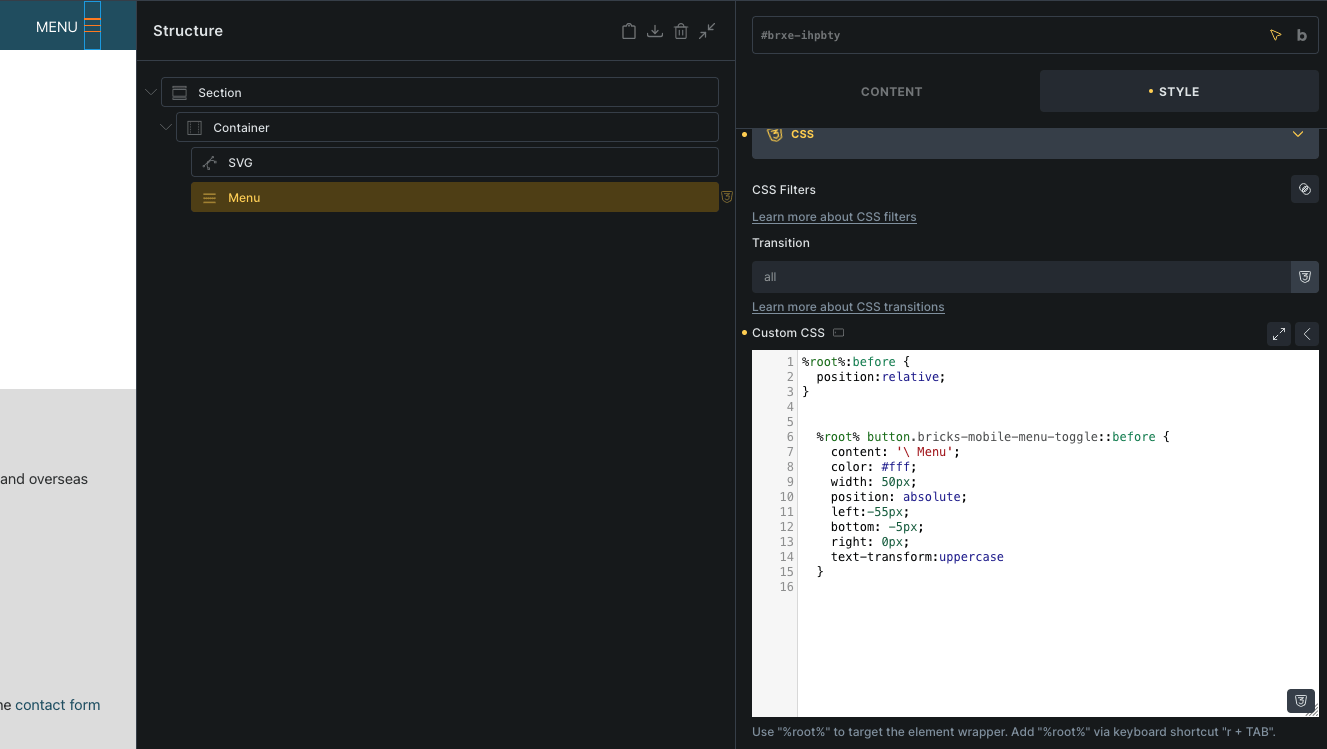Click the Bricks "b" icon in ID field
The width and height of the screenshot is (1327, 749).
pyautogui.click(x=1302, y=35)
